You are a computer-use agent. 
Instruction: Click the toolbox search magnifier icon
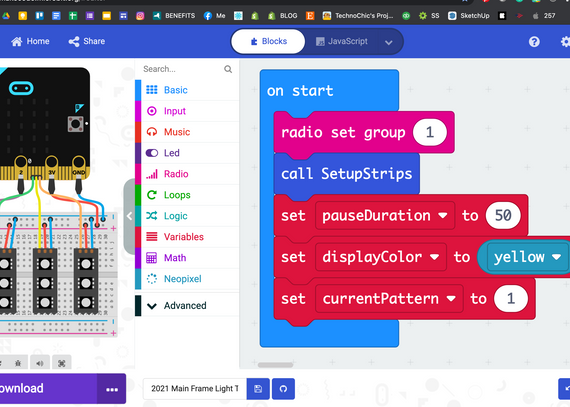click(228, 69)
